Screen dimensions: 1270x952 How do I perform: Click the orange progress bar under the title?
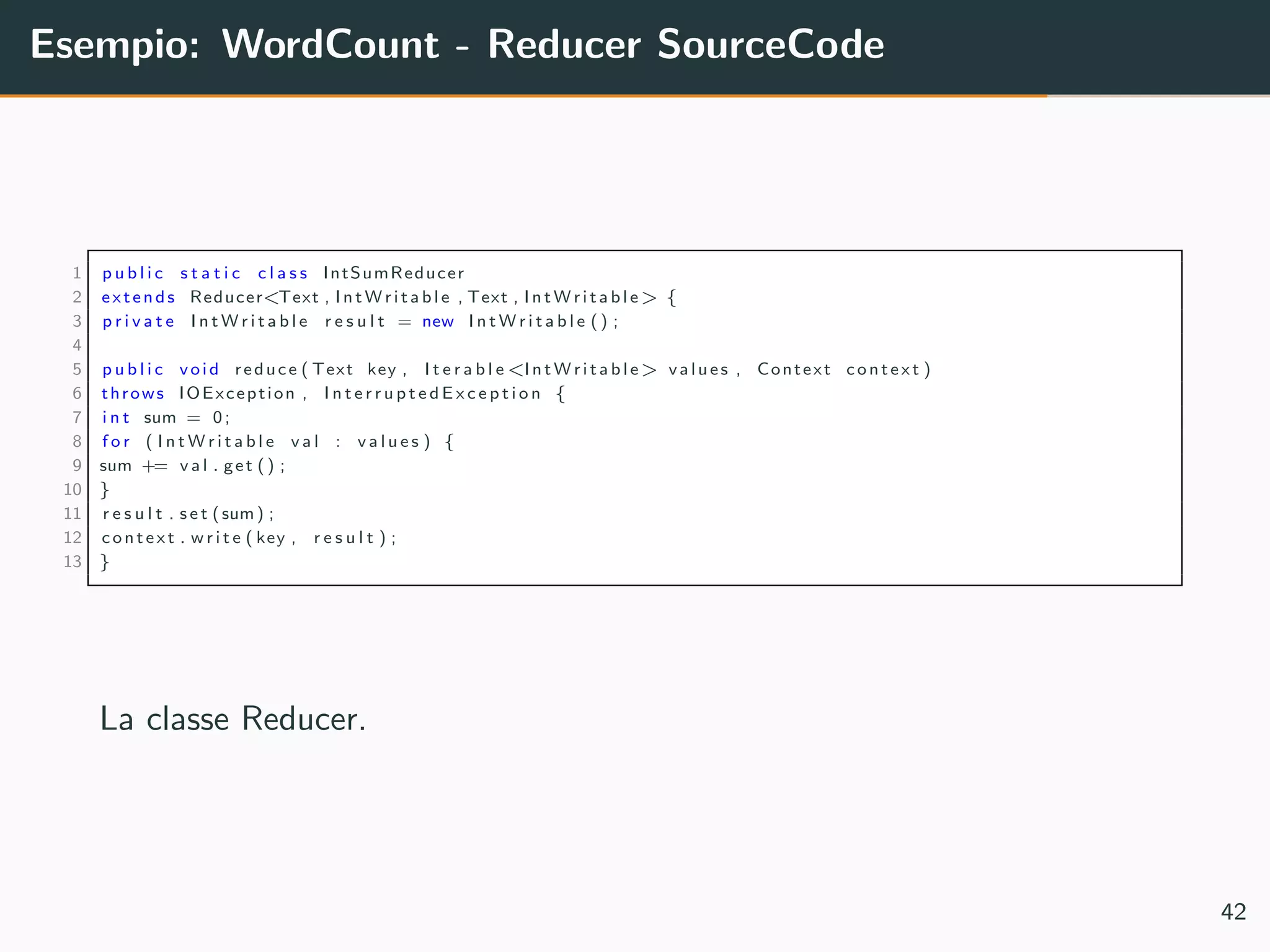pyautogui.click(x=523, y=96)
